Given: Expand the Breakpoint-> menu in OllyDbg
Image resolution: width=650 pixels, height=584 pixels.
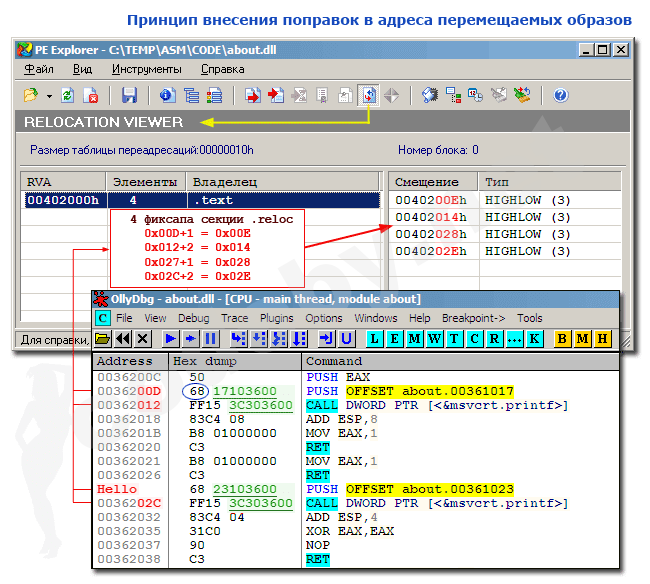Looking at the screenshot, I should coord(473,318).
